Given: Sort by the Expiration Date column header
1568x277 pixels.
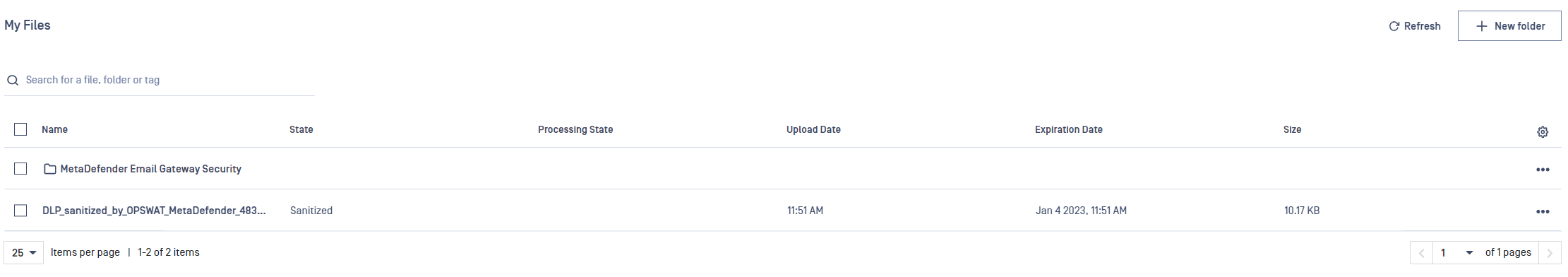Looking at the screenshot, I should pos(1068,129).
